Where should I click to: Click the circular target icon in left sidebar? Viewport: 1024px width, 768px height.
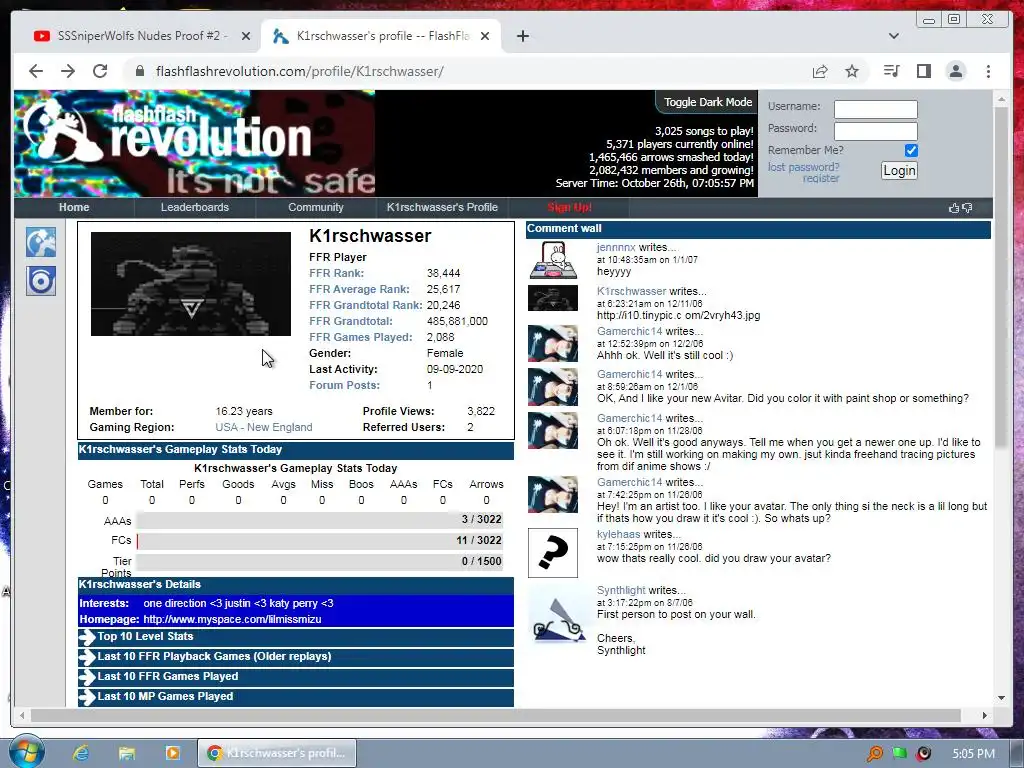tap(40, 281)
